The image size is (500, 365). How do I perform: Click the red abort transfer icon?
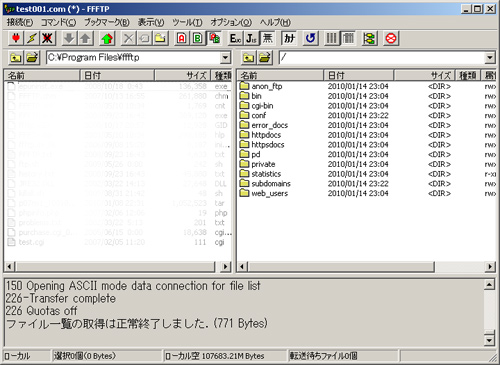coord(391,38)
